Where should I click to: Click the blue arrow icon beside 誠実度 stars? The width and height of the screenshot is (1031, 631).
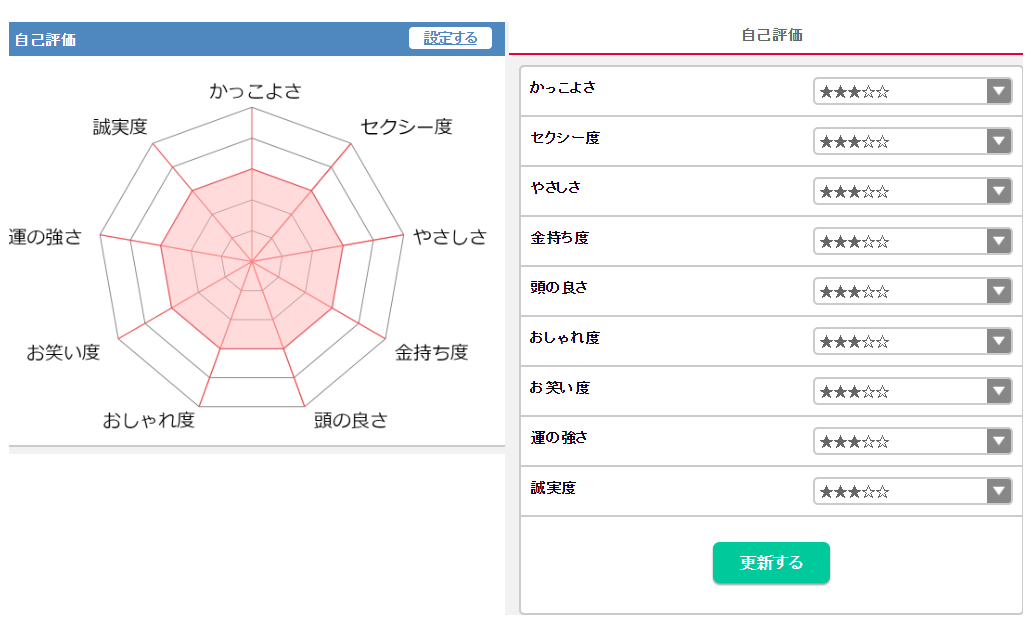[x=997, y=491]
